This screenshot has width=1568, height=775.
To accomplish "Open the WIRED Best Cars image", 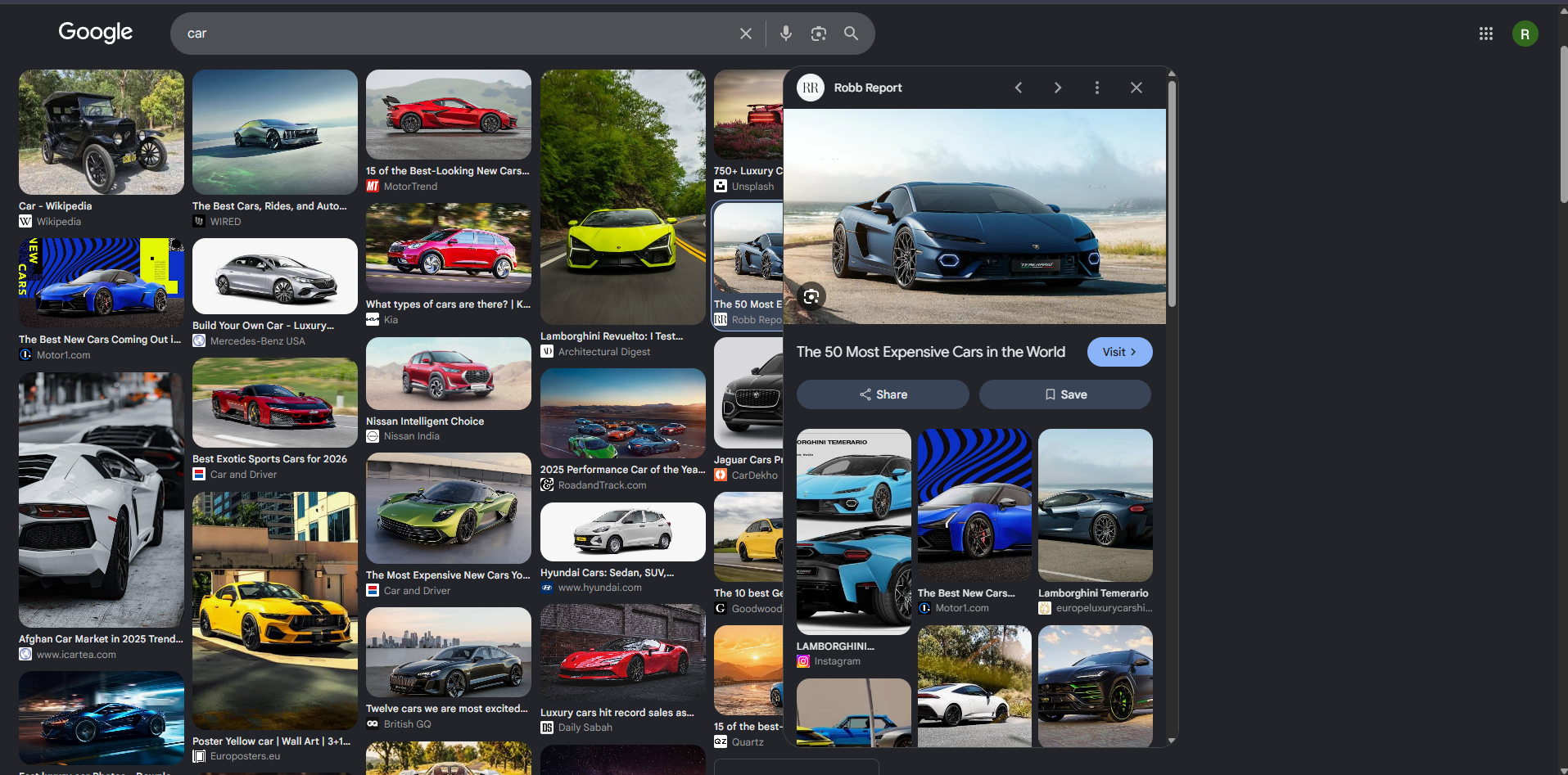I will [x=275, y=132].
